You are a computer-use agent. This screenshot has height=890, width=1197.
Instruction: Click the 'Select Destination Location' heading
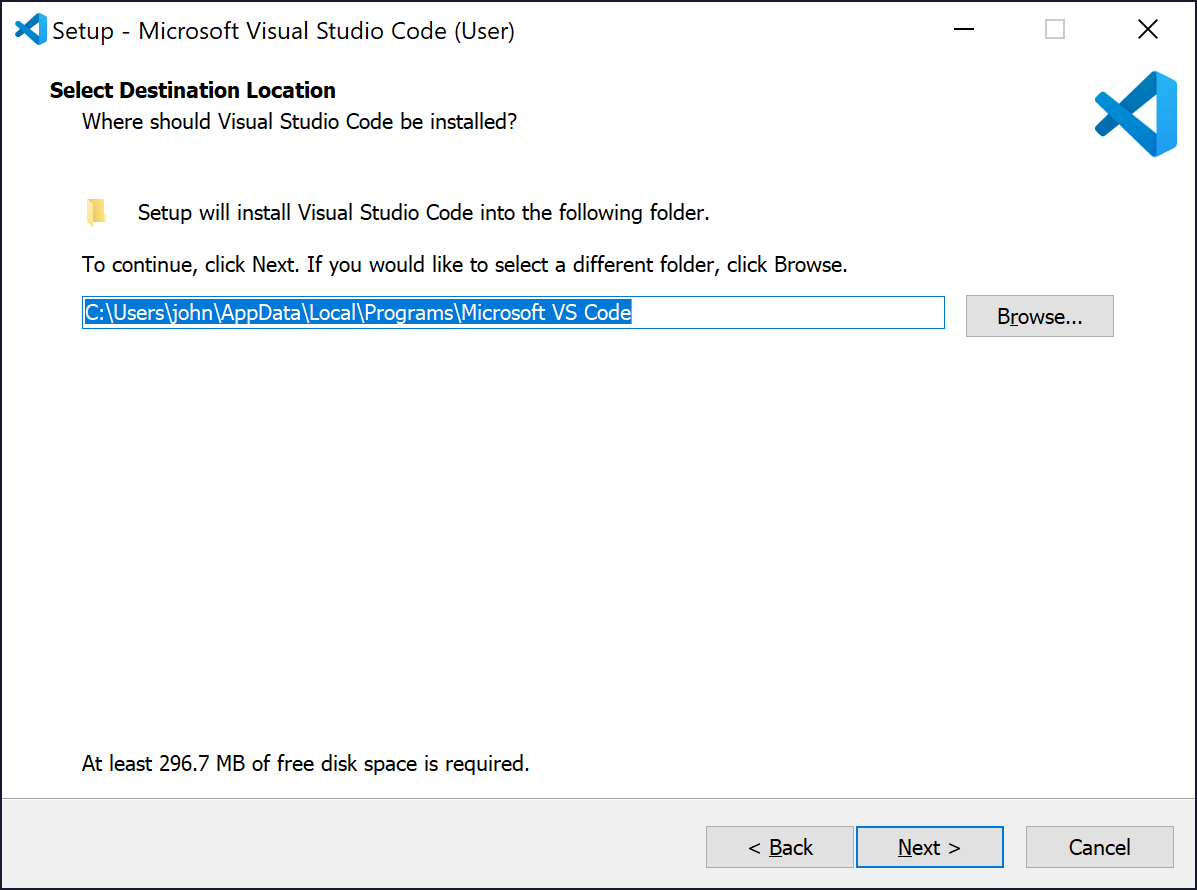tap(192, 90)
